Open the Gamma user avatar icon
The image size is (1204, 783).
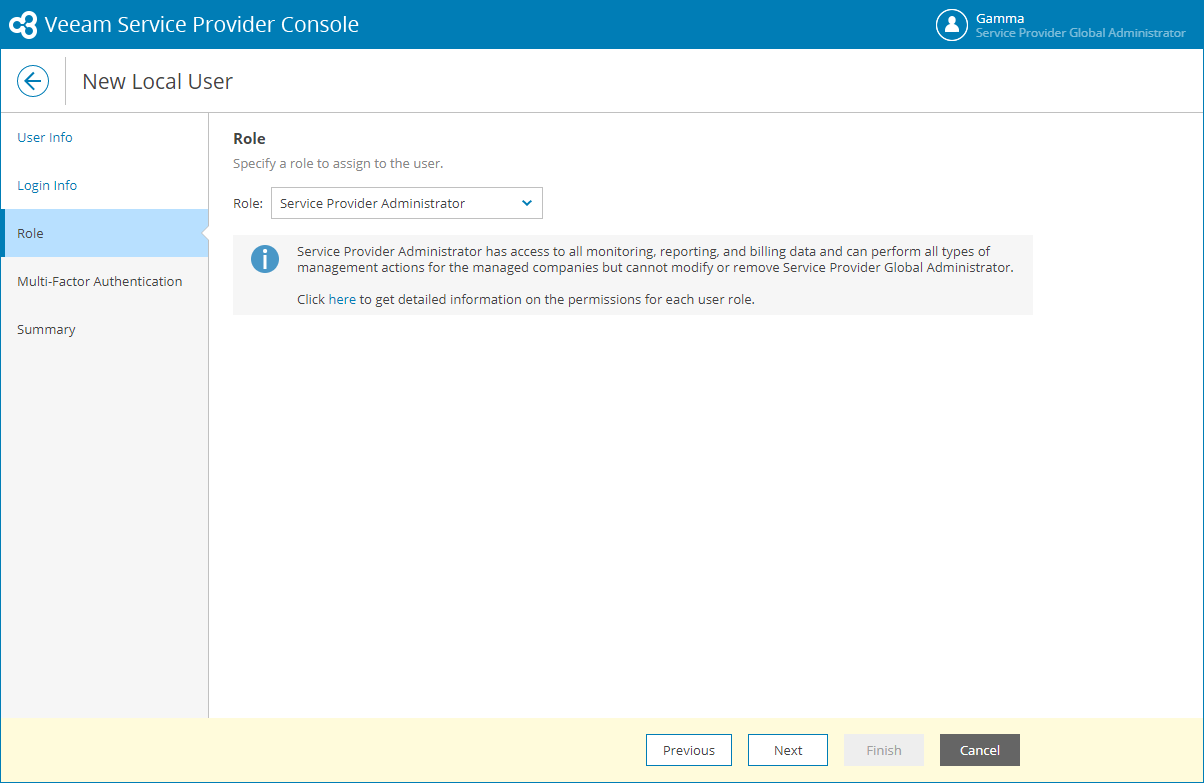pyautogui.click(x=952, y=25)
